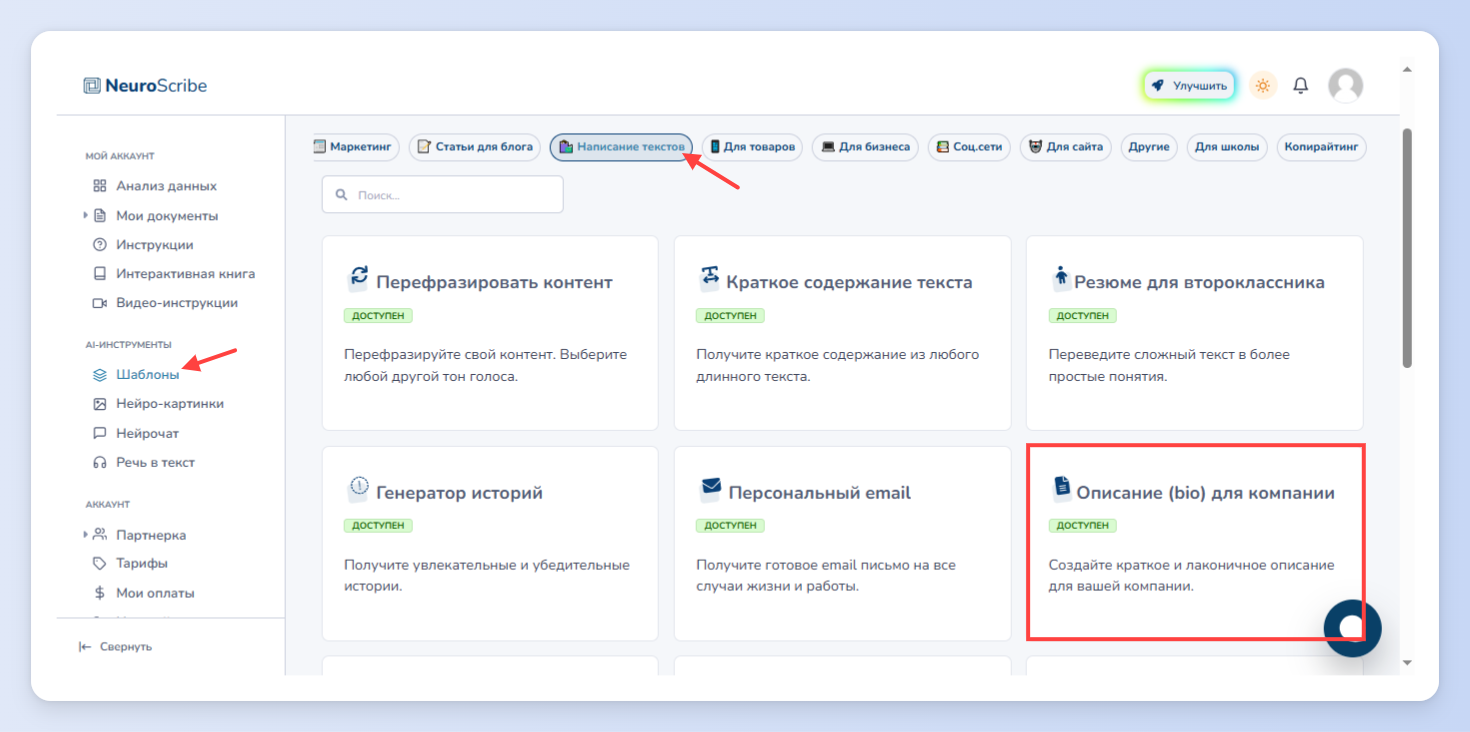Open Тарифы in sidebar
The width and height of the screenshot is (1470, 732).
coord(130,563)
